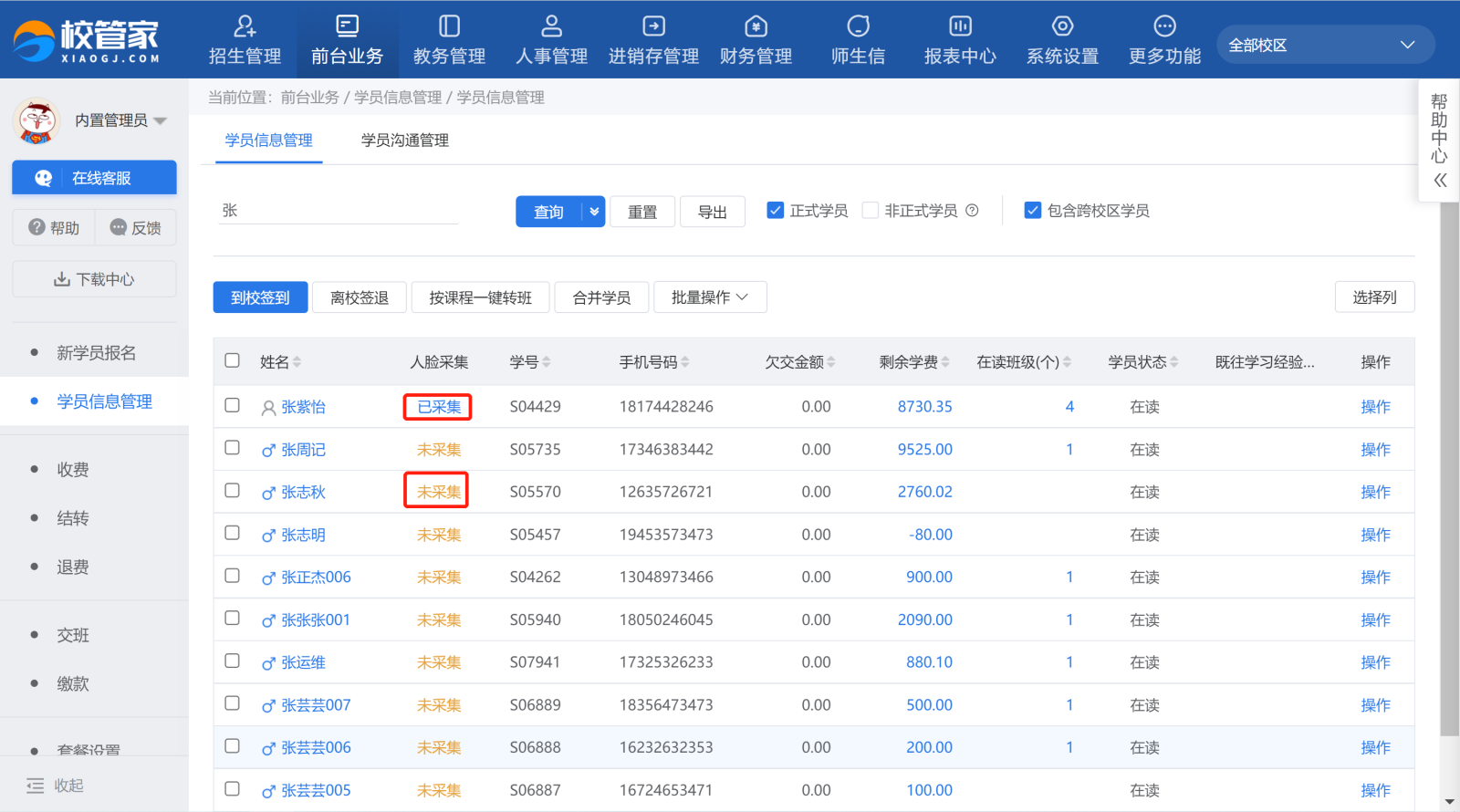The height and width of the screenshot is (812, 1460).
Task: Click 离校签退 button
Action: [360, 297]
